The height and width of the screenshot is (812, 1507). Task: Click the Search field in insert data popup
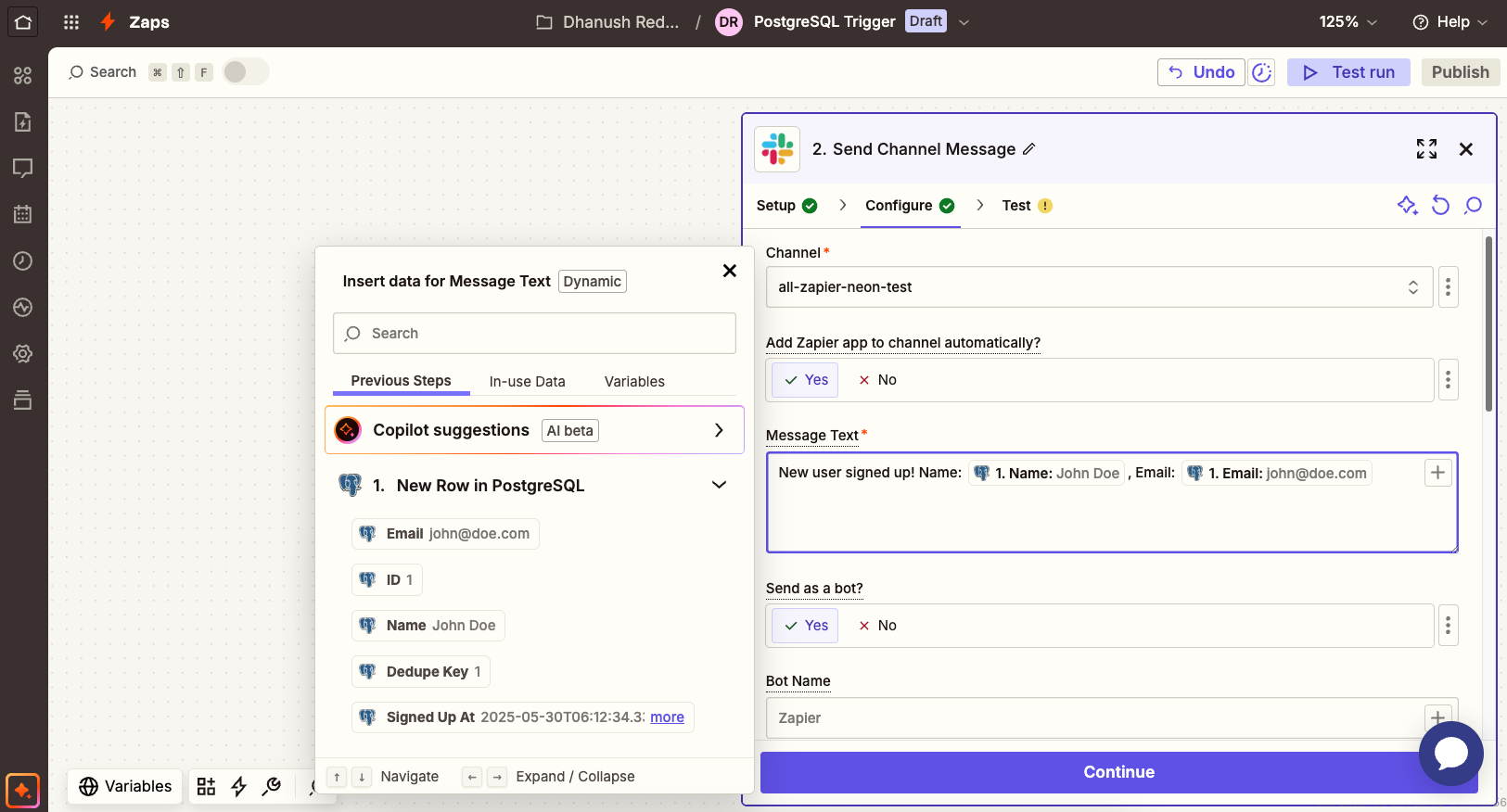tap(534, 334)
